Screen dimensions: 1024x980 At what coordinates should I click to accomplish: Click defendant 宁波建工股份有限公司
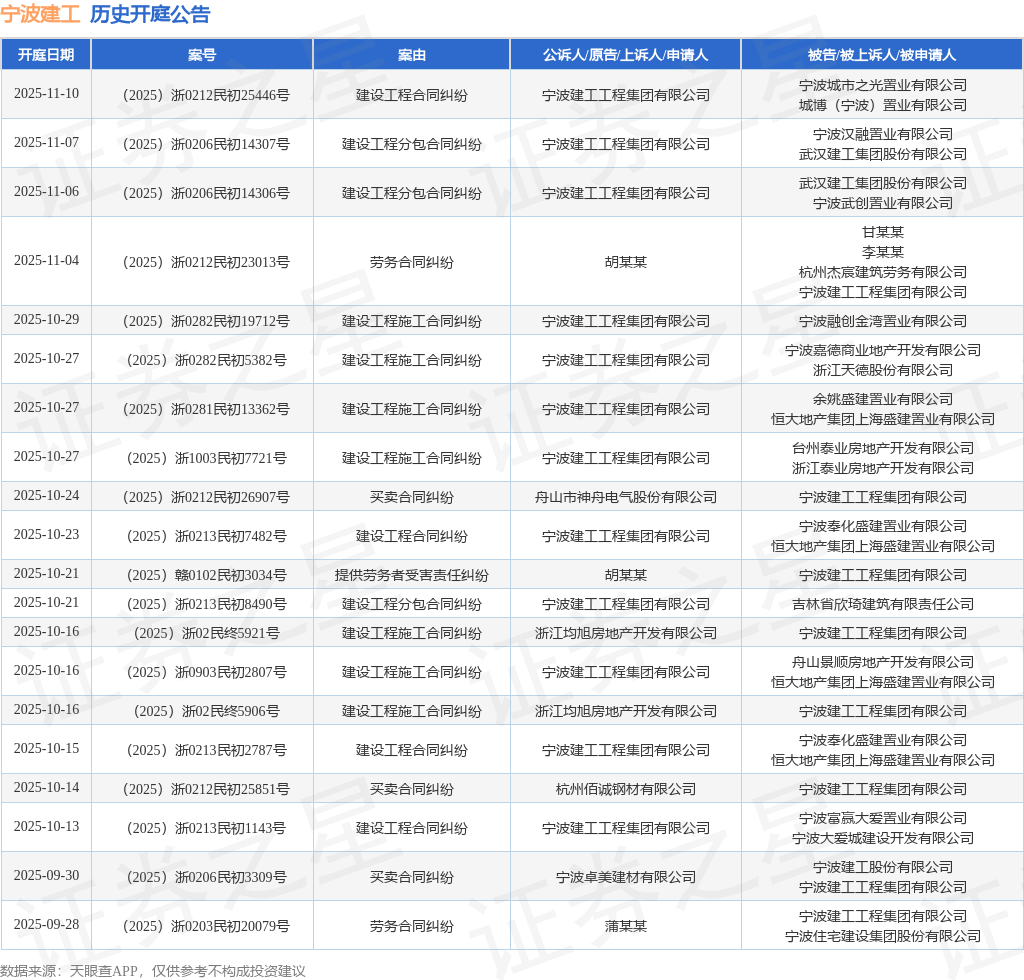coord(882,868)
